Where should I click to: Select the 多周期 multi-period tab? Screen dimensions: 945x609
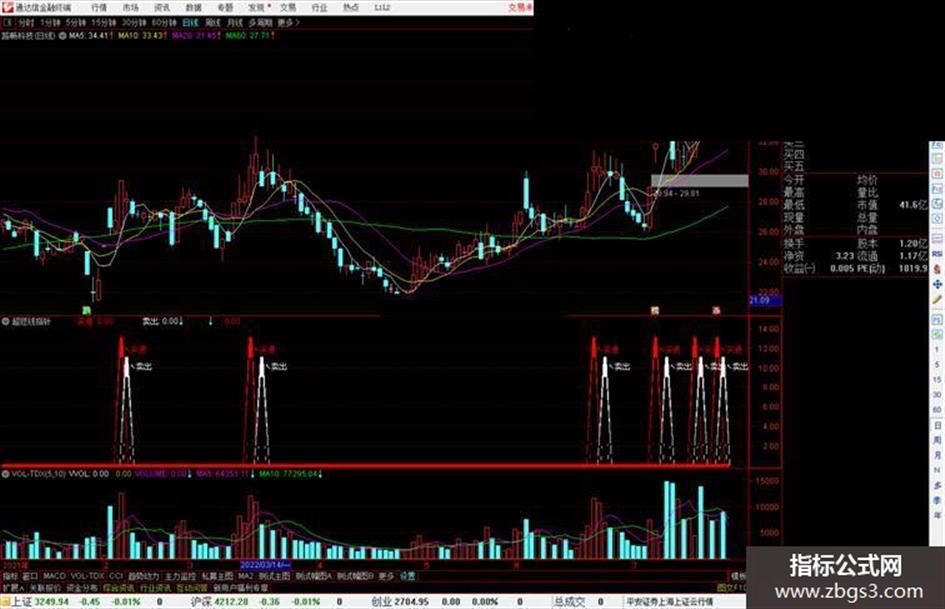260,22
